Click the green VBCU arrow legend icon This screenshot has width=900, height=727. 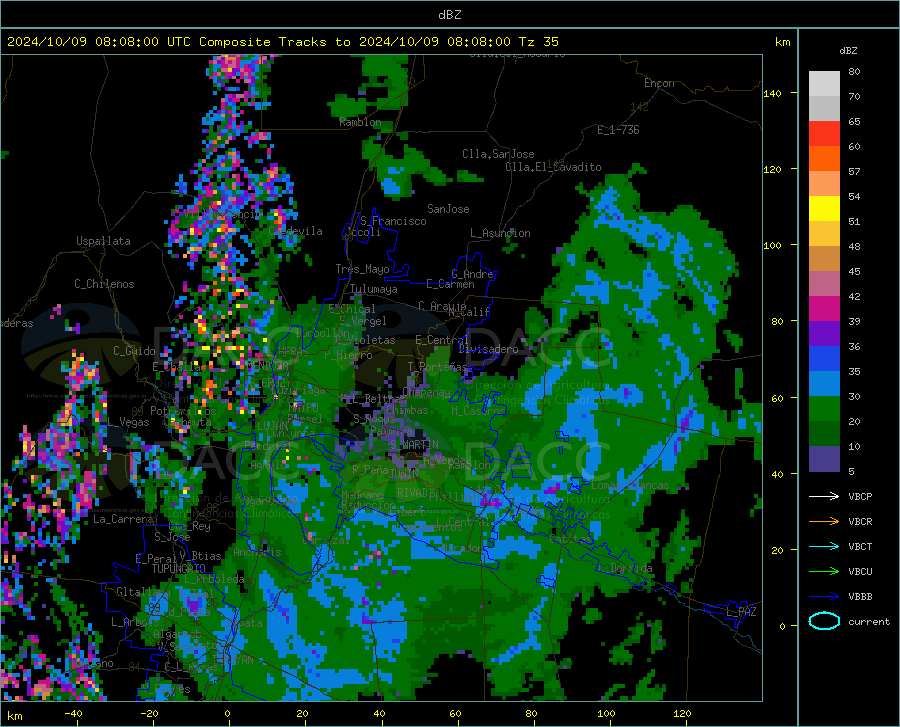click(824, 572)
